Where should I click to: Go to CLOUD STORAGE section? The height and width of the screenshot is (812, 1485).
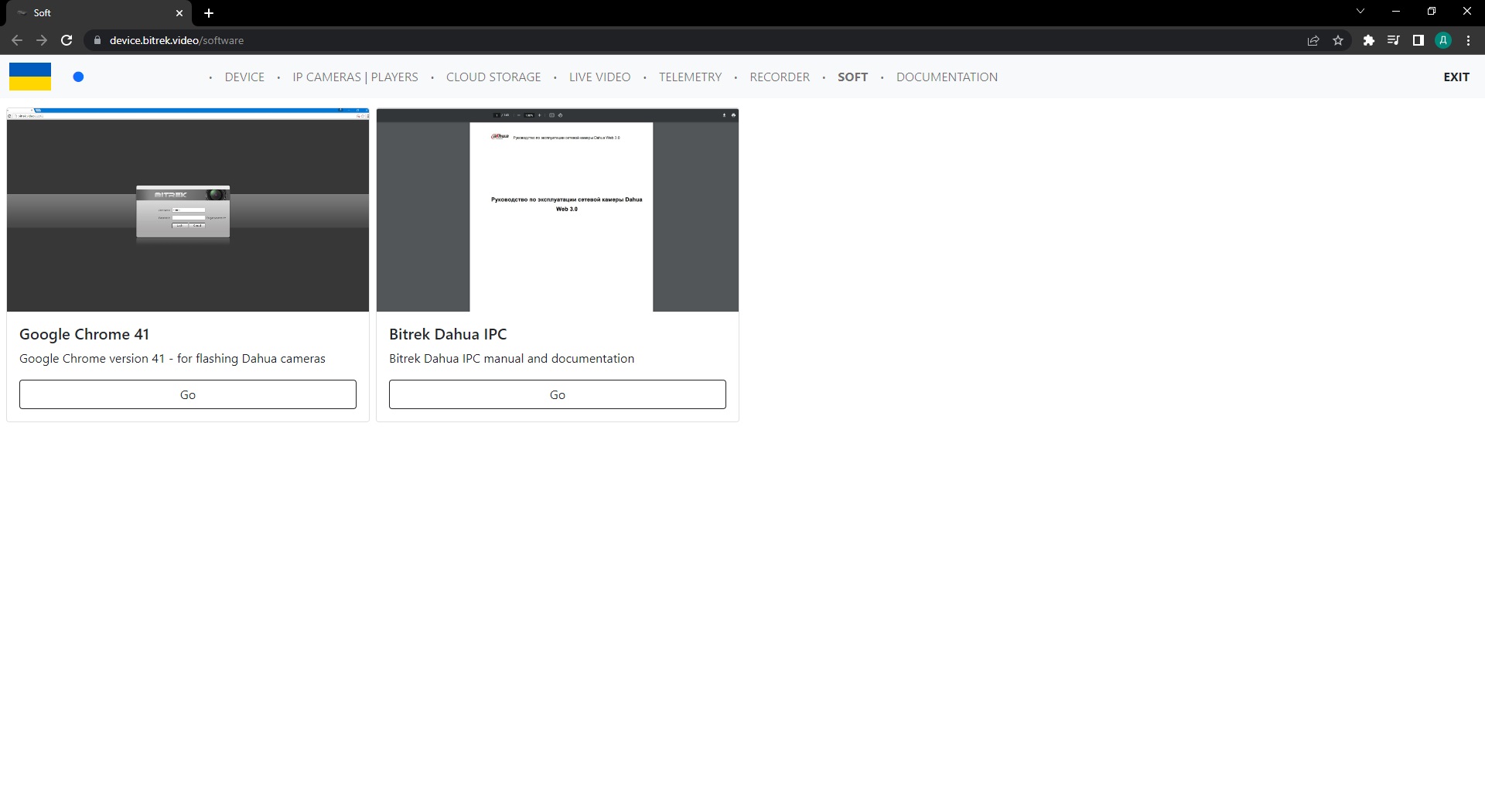[x=493, y=77]
